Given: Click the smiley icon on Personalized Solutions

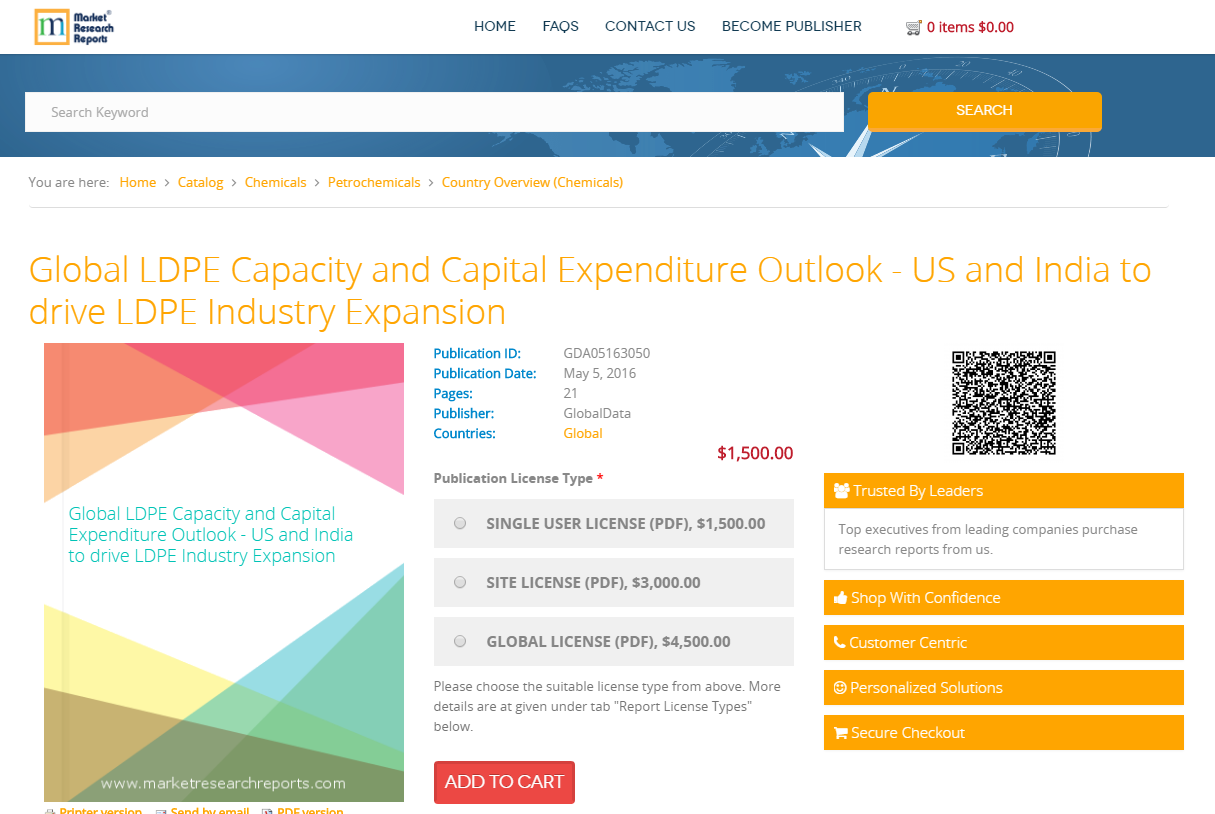Looking at the screenshot, I should coord(840,687).
